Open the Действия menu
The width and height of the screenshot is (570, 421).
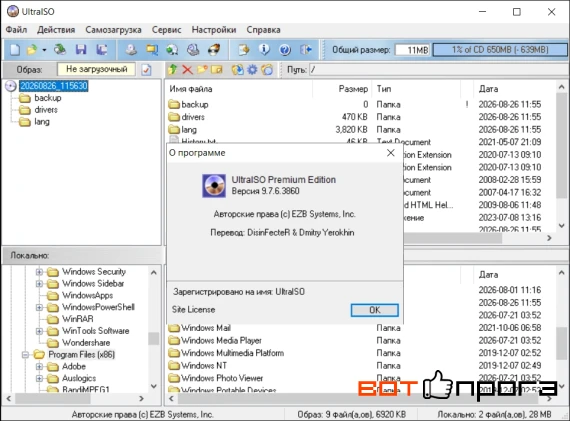pos(56,30)
